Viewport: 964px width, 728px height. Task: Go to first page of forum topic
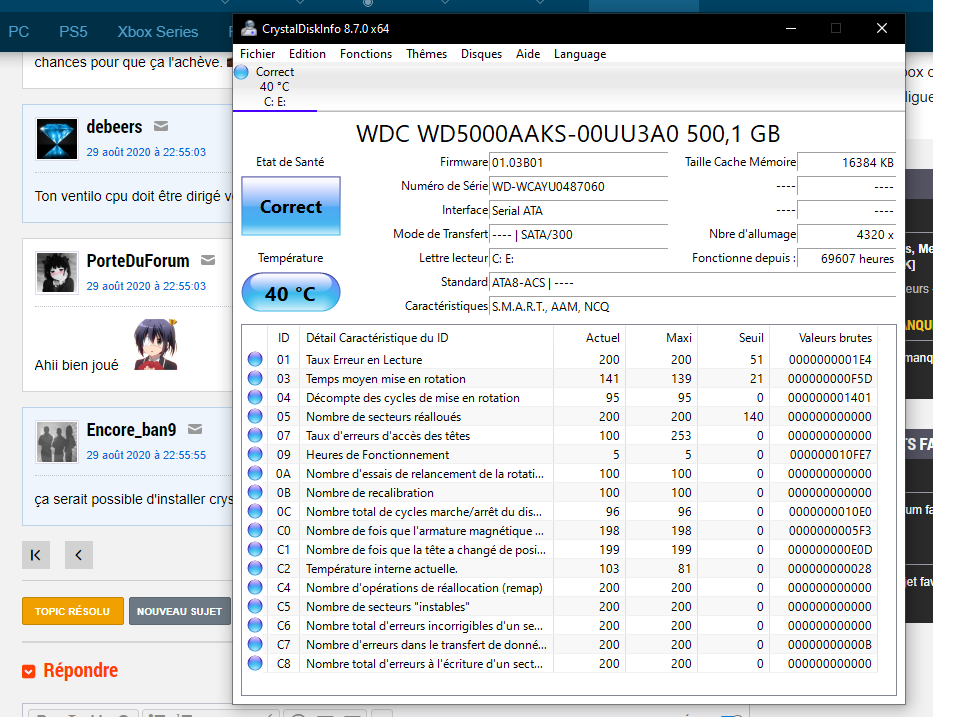click(x=36, y=555)
